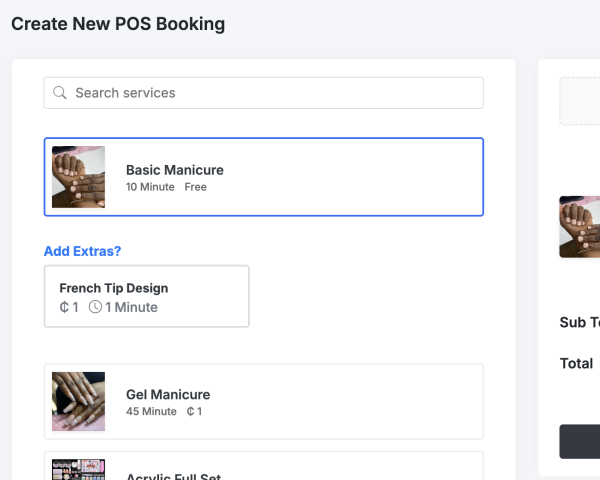Click the 'Free' price label
Screen dimensions: 600x480
click(x=196, y=187)
